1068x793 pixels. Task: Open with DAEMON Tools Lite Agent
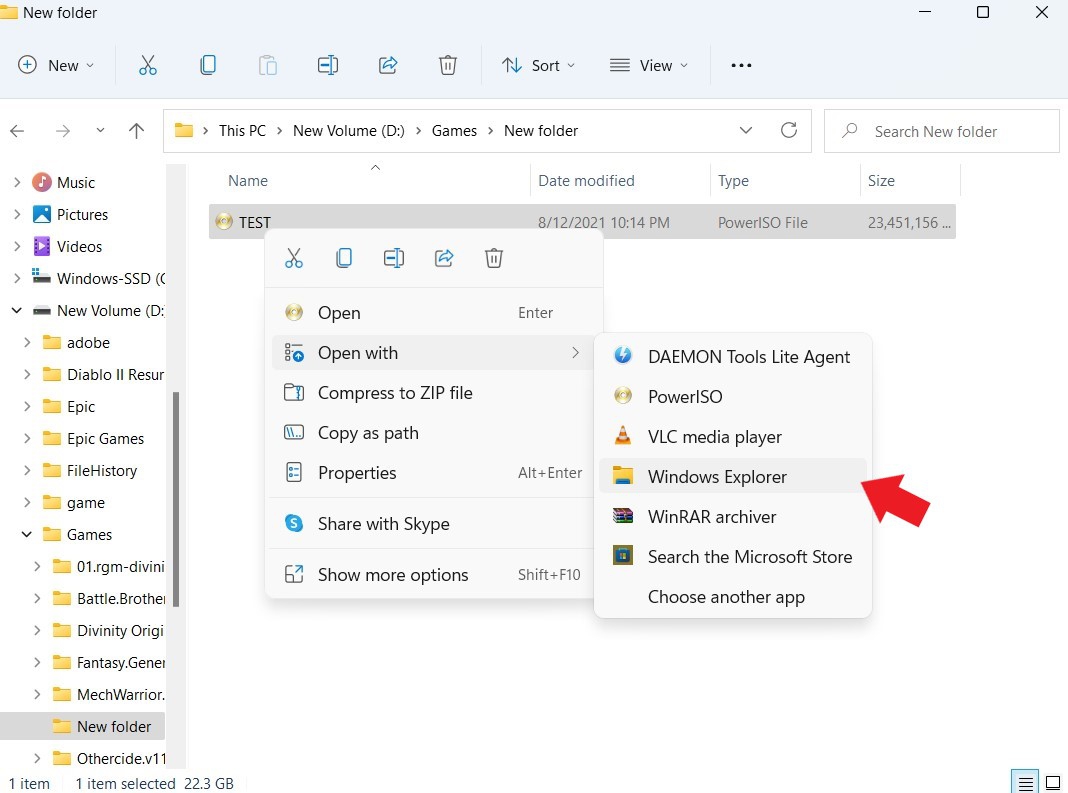click(x=733, y=356)
